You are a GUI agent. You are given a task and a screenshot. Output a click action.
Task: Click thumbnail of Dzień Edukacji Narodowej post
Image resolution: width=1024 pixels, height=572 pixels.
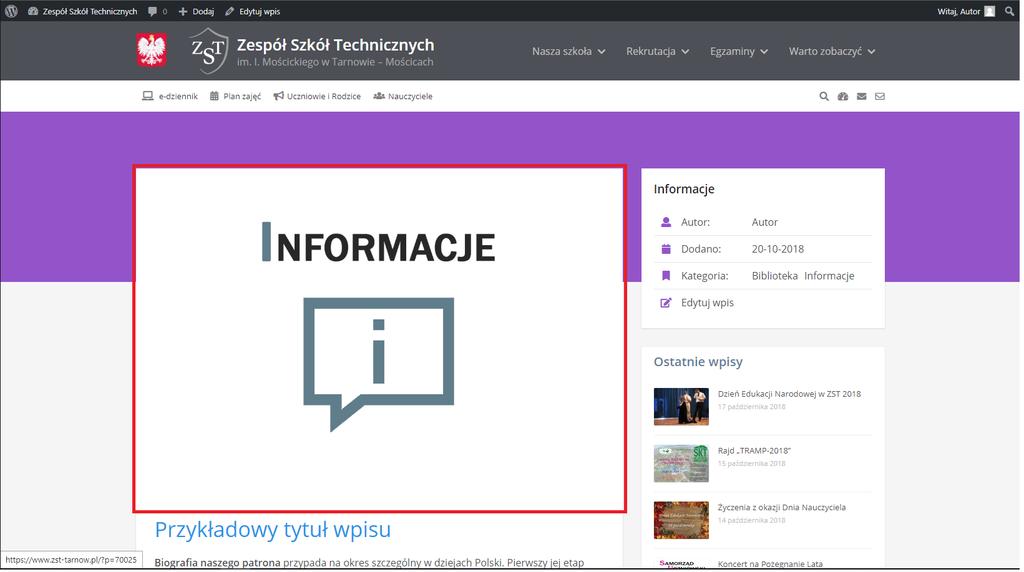(680, 406)
